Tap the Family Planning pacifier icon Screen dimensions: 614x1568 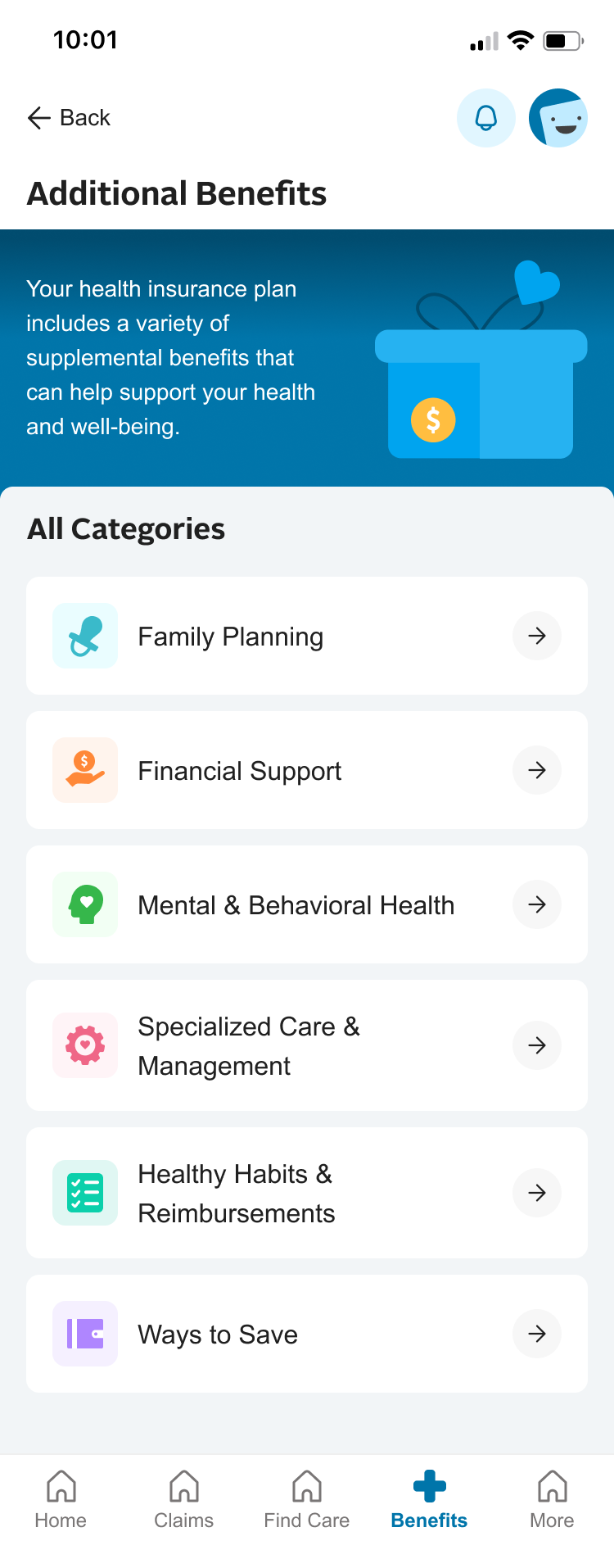[85, 636]
